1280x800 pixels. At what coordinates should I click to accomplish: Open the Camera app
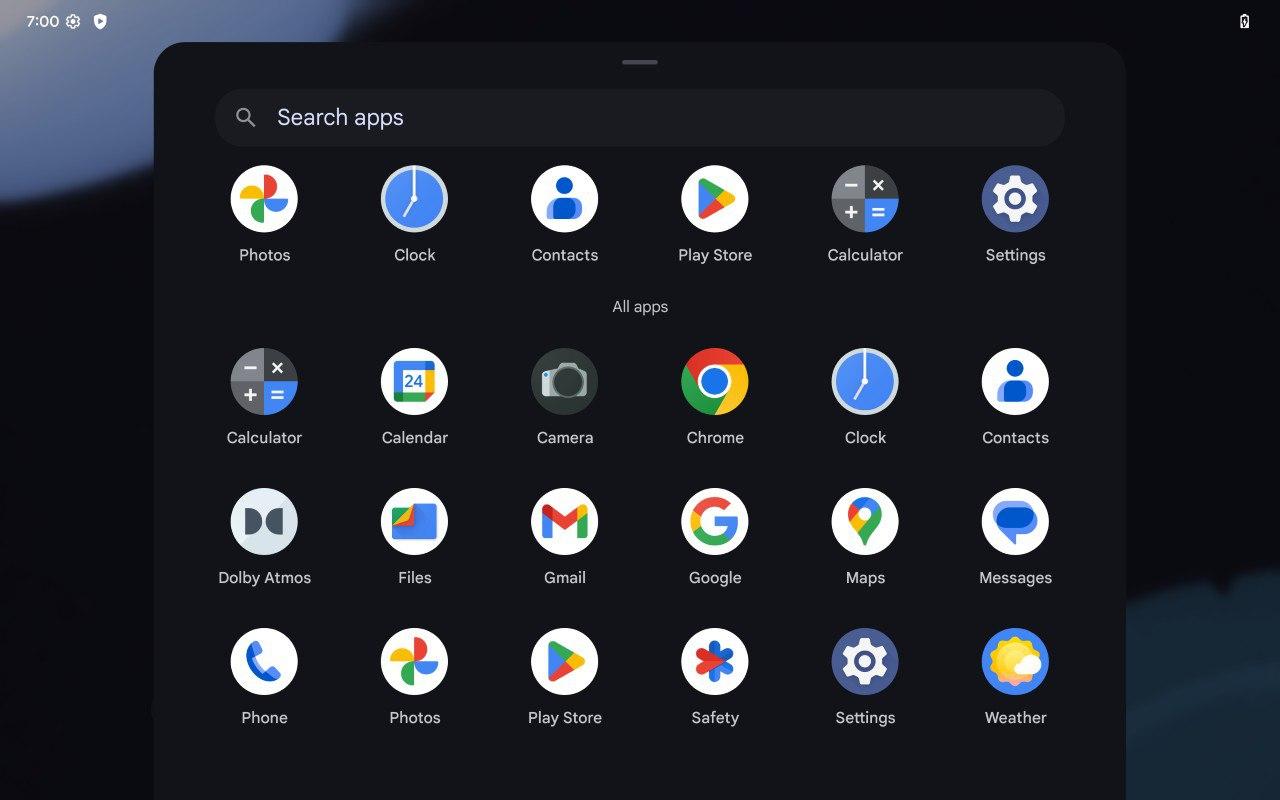564,381
